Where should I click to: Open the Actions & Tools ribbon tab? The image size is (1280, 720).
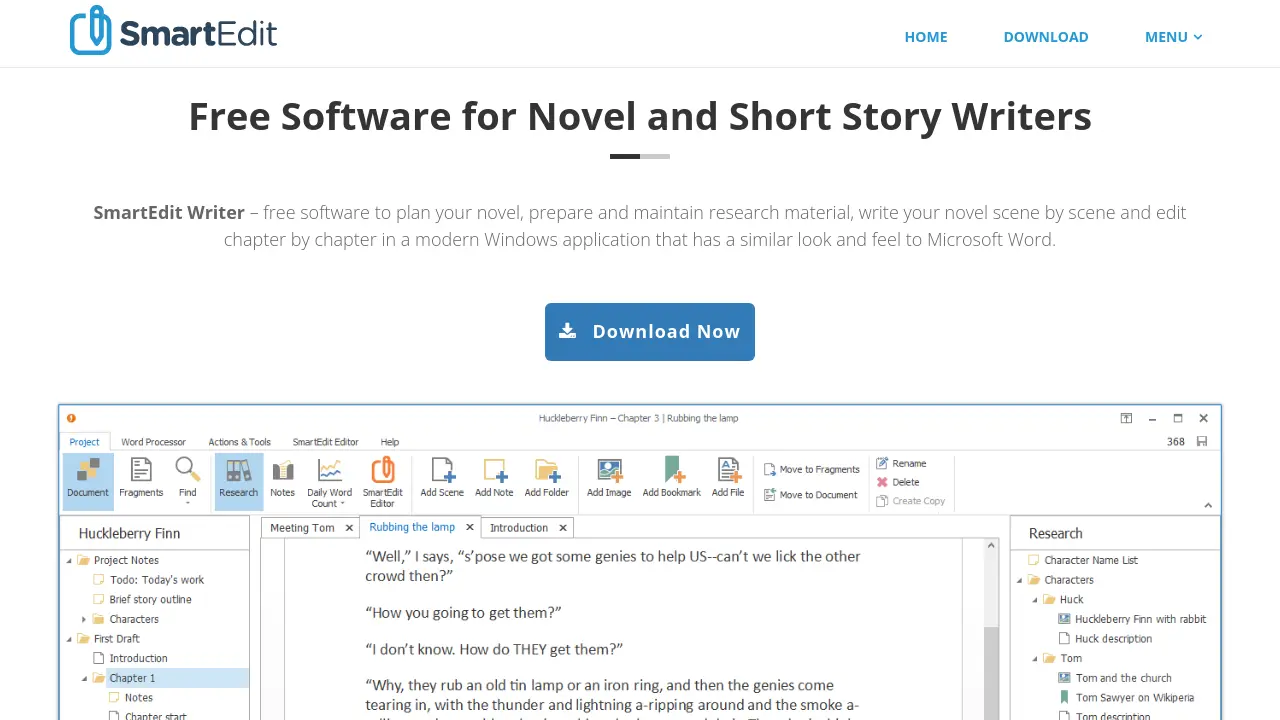(x=239, y=442)
